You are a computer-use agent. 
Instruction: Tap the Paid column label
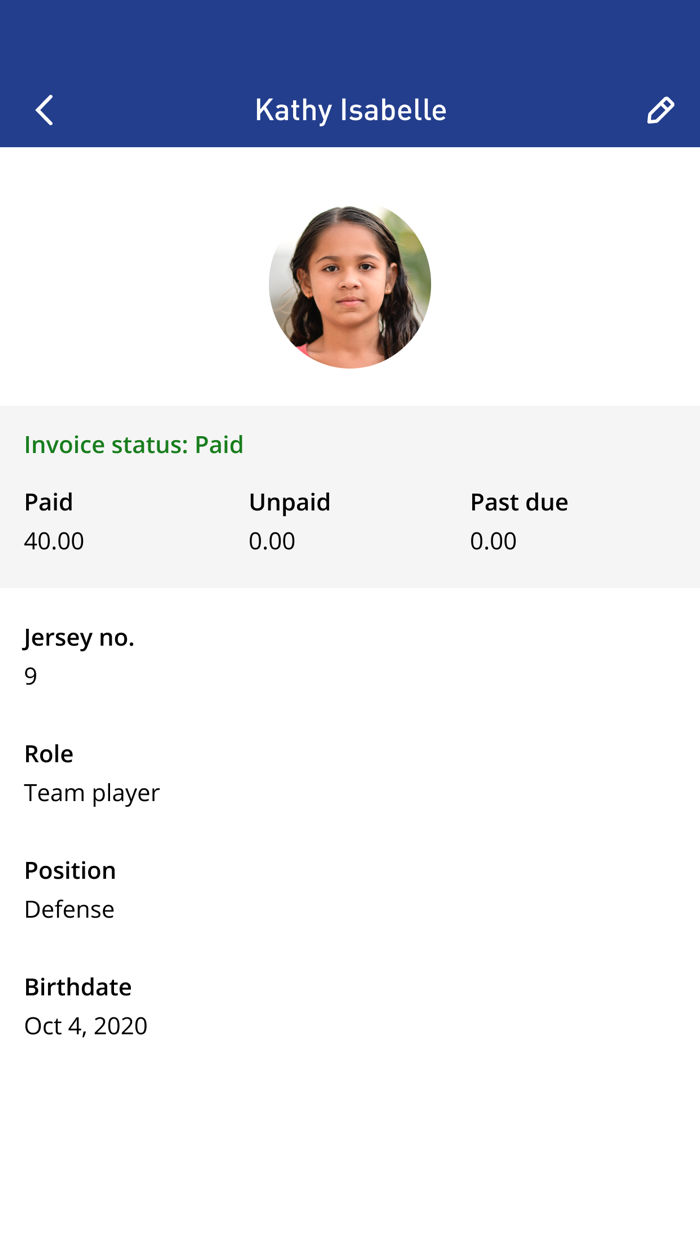click(x=49, y=502)
